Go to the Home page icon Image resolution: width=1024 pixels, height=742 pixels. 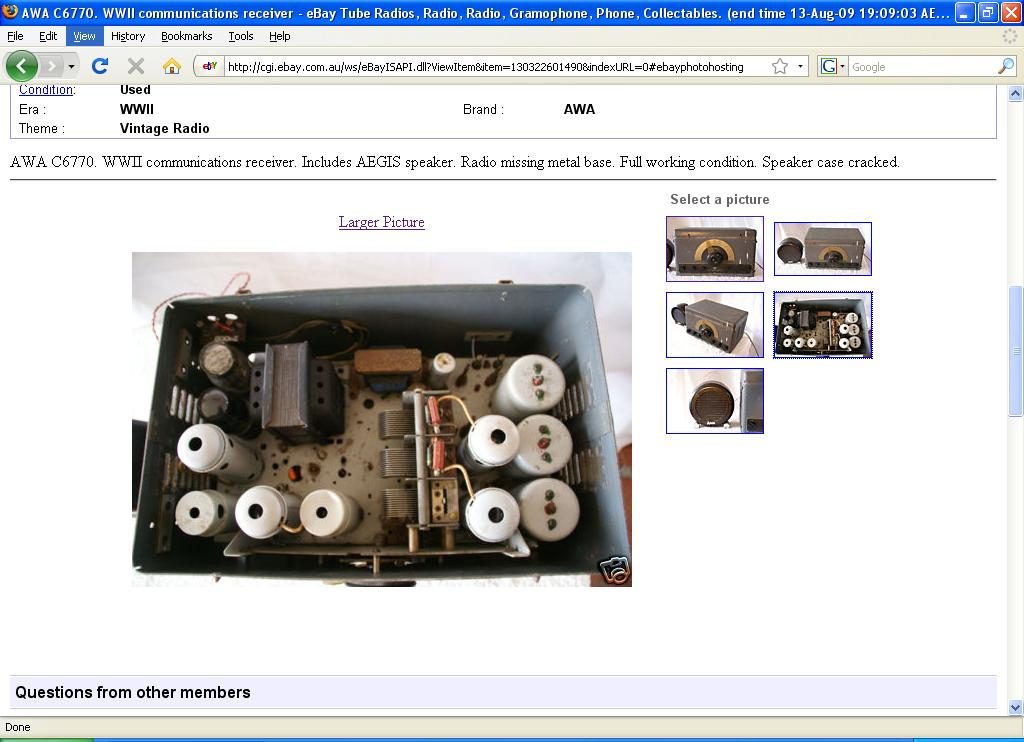coord(172,66)
